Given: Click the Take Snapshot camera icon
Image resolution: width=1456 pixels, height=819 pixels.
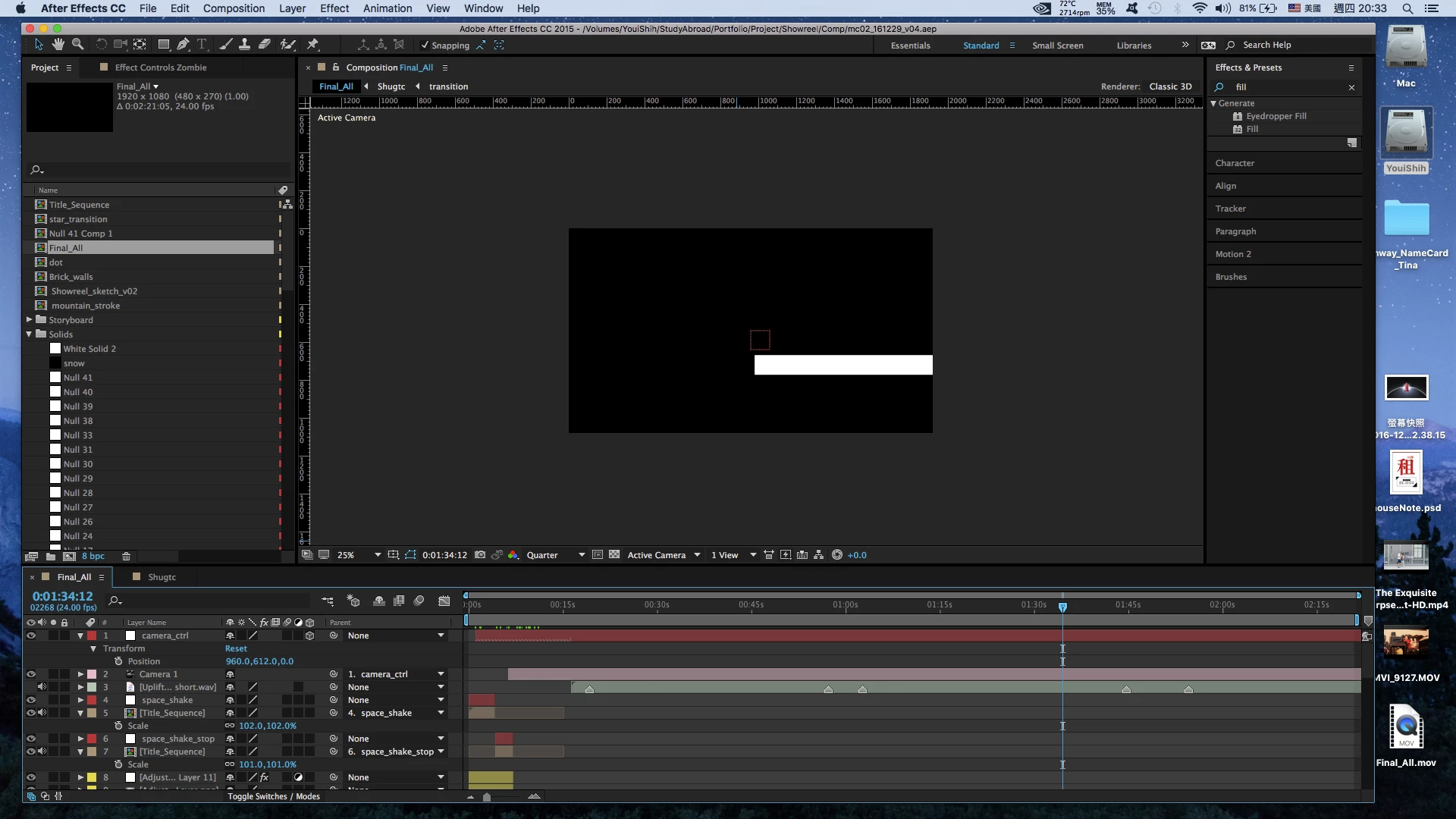Looking at the screenshot, I should tap(480, 555).
